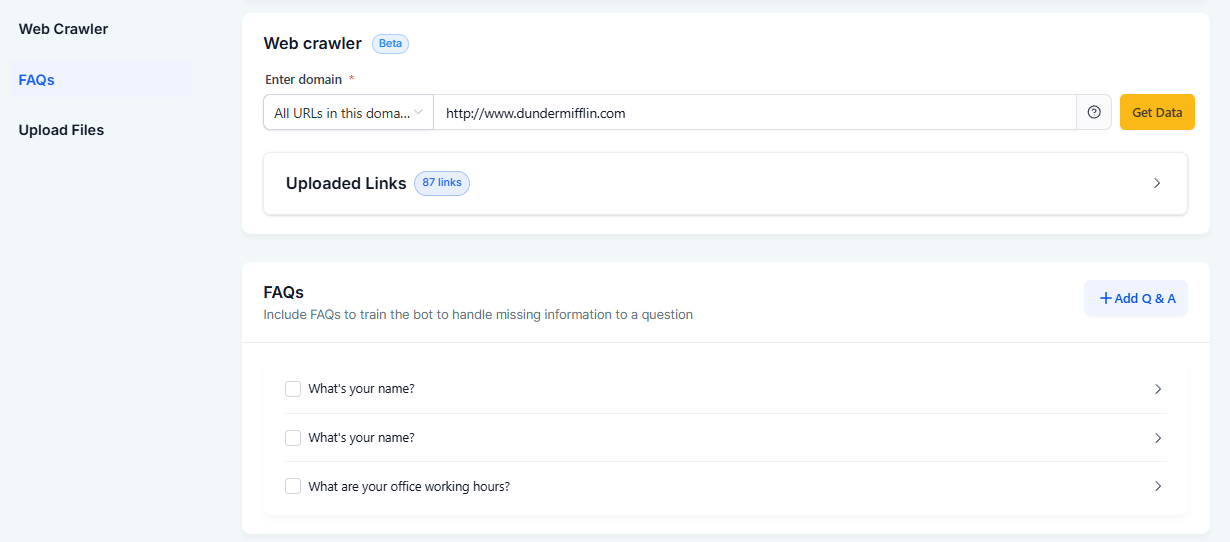1230x542 pixels.
Task: Click chevron arrow of second "What's your name?" row
Action: (1158, 438)
